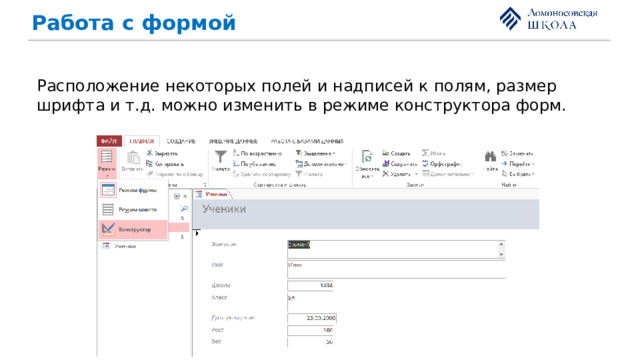The height and width of the screenshot is (360, 640).
Task: Click the Удалить record X icon
Action: point(386,174)
